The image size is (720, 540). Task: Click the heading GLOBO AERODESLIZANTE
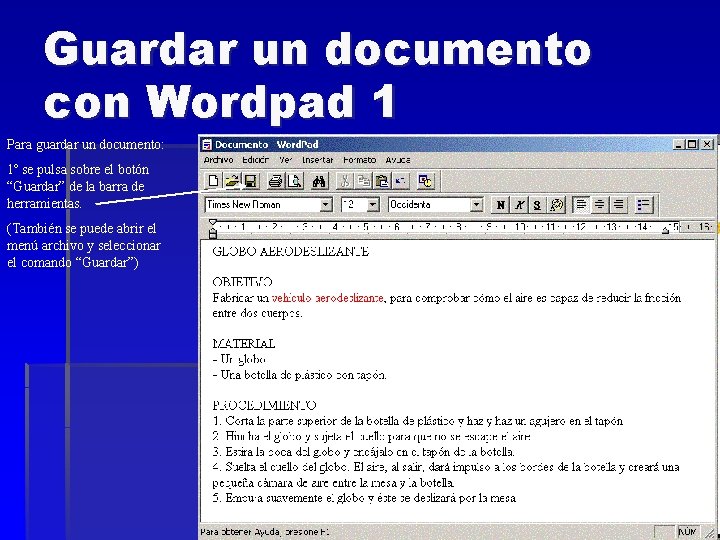[291, 252]
